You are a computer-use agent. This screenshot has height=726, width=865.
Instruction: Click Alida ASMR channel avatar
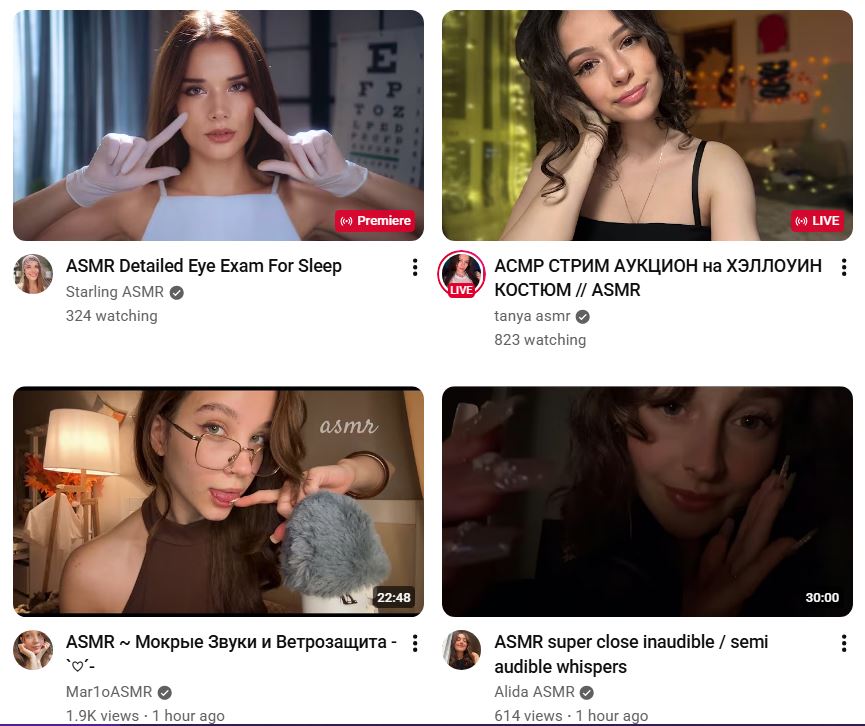462,650
